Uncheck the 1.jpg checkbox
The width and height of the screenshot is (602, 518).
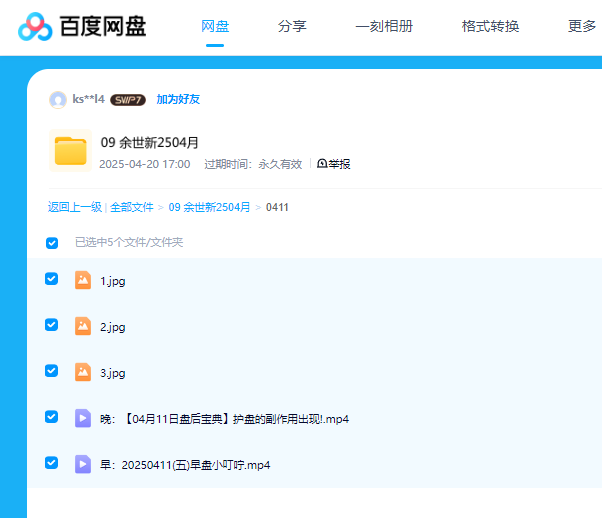pos(52,279)
